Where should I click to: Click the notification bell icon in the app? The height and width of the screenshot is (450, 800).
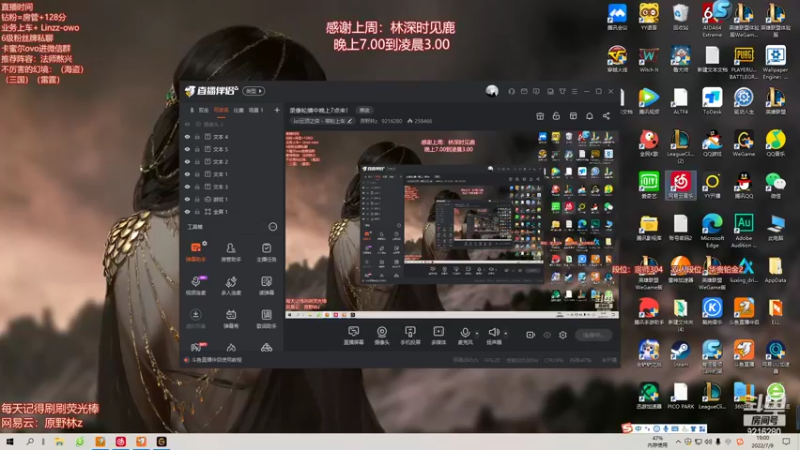(x=589, y=116)
